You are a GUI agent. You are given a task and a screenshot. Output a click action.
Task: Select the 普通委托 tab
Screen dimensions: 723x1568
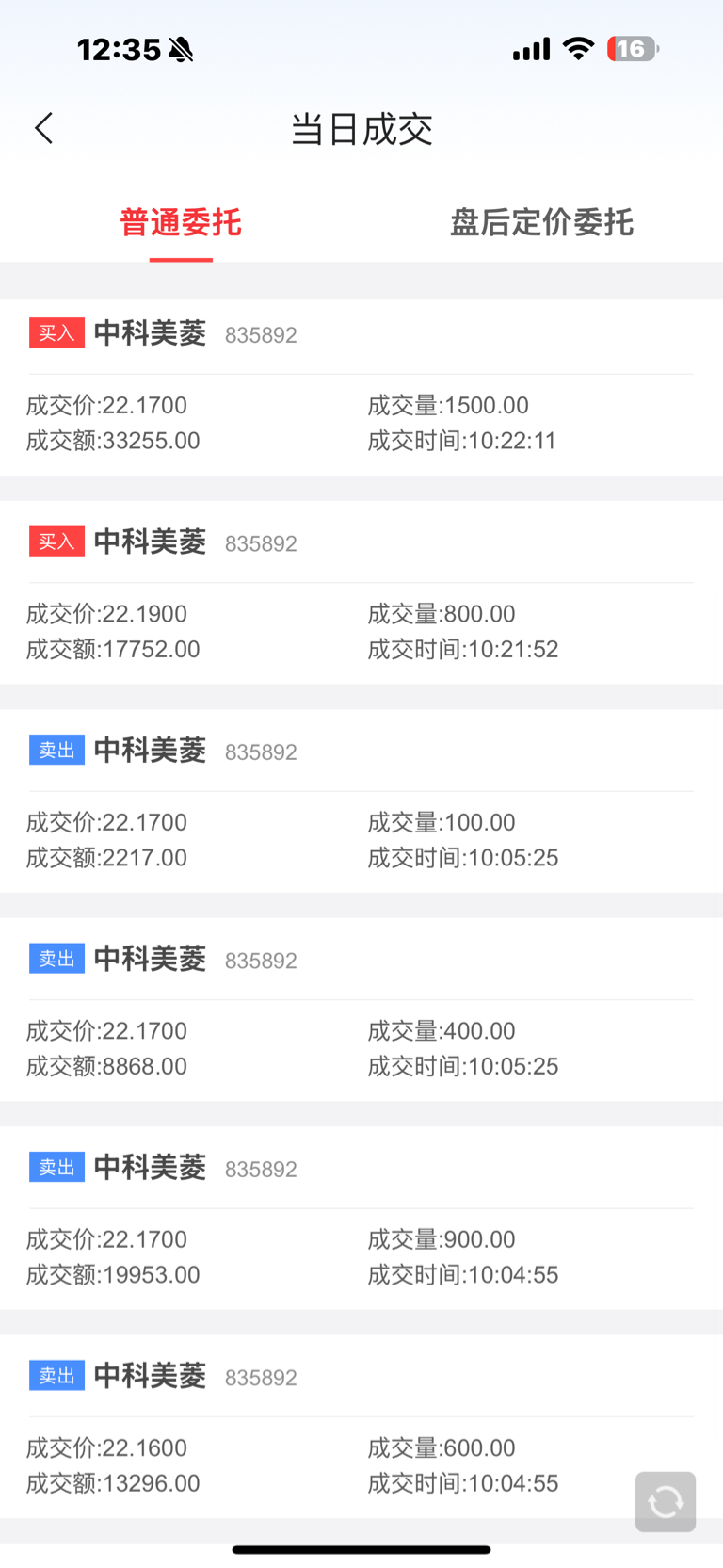(x=181, y=223)
